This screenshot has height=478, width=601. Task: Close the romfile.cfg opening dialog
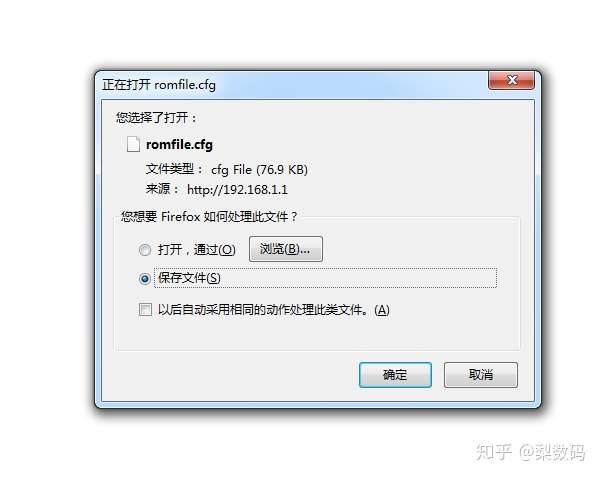click(x=511, y=80)
